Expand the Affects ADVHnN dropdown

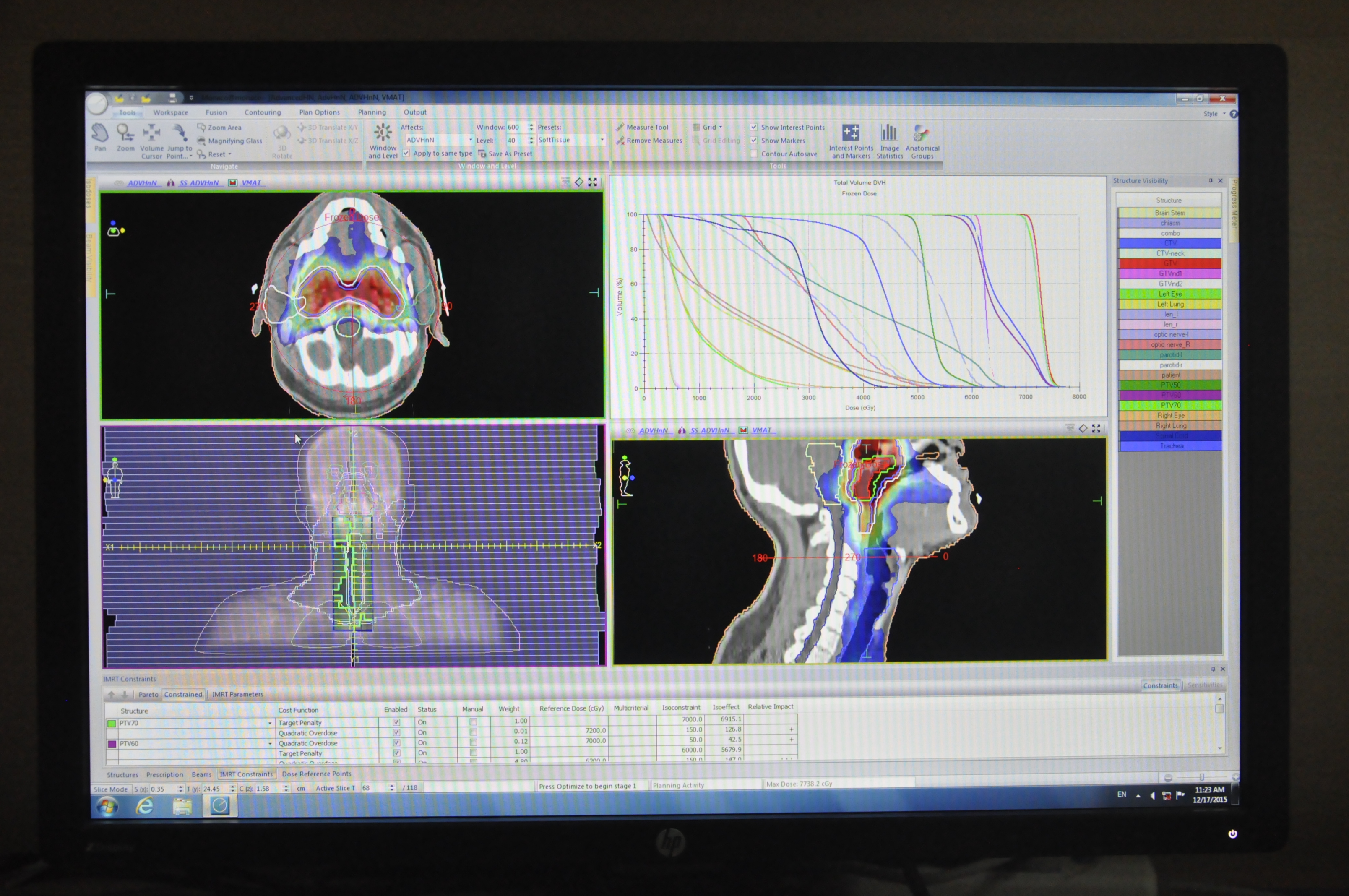click(470, 140)
